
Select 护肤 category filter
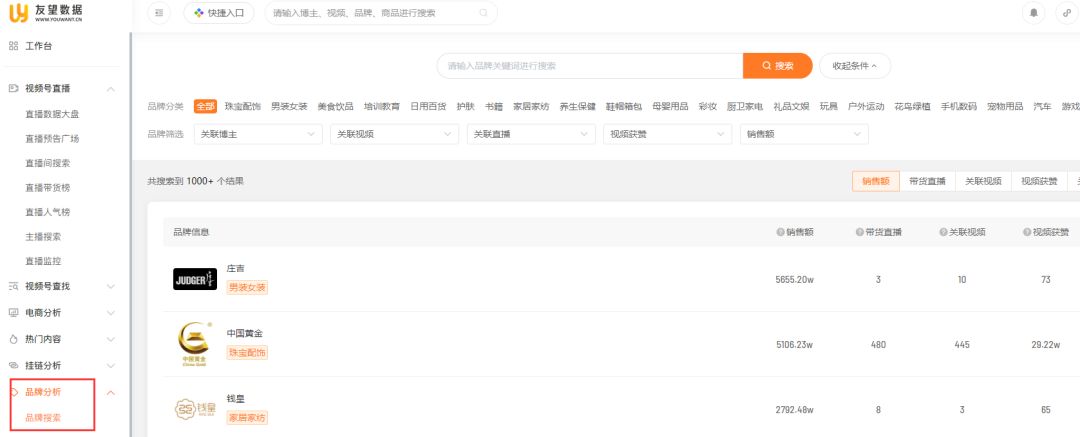click(x=466, y=106)
